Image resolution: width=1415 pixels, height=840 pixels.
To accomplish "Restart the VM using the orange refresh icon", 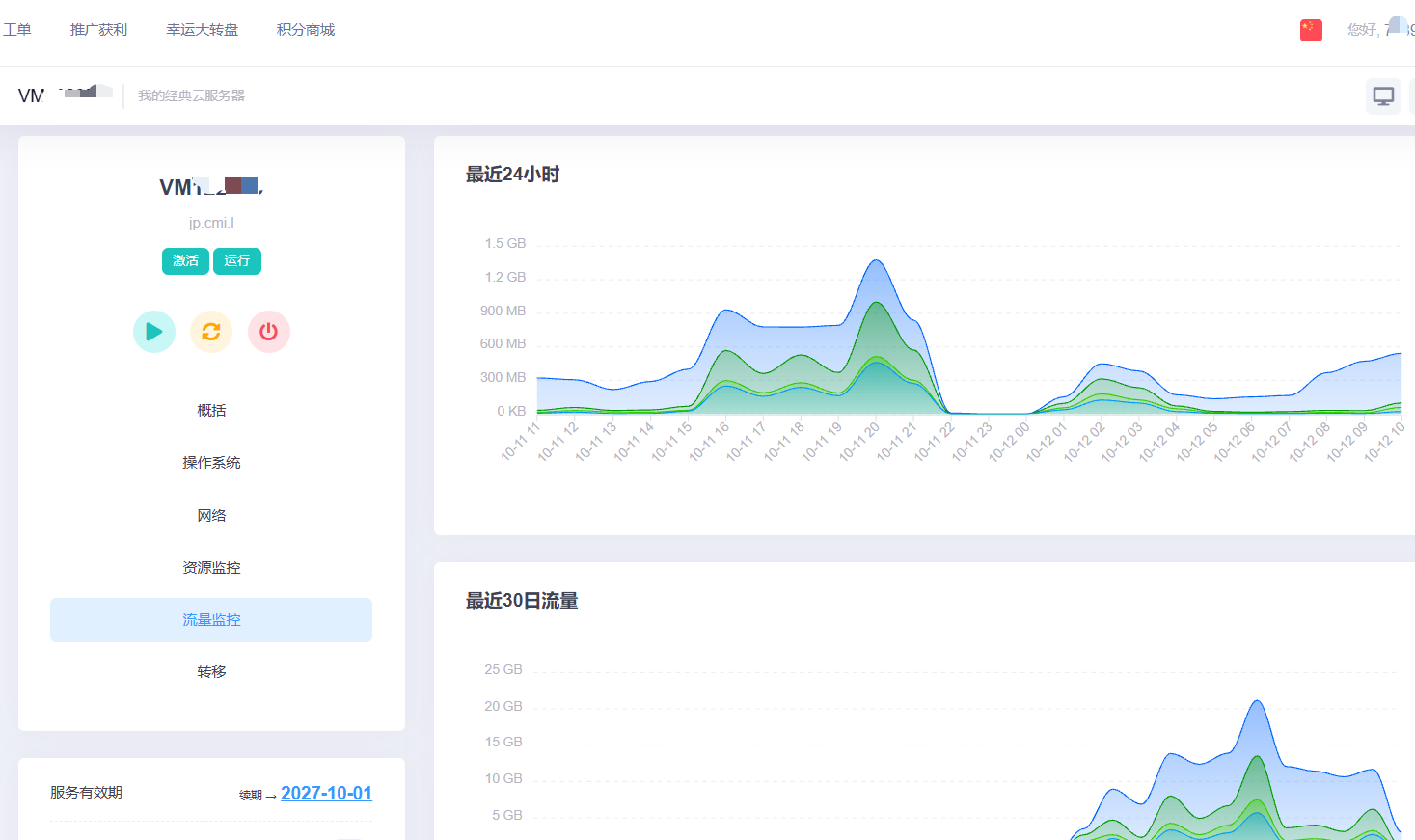I will click(211, 332).
